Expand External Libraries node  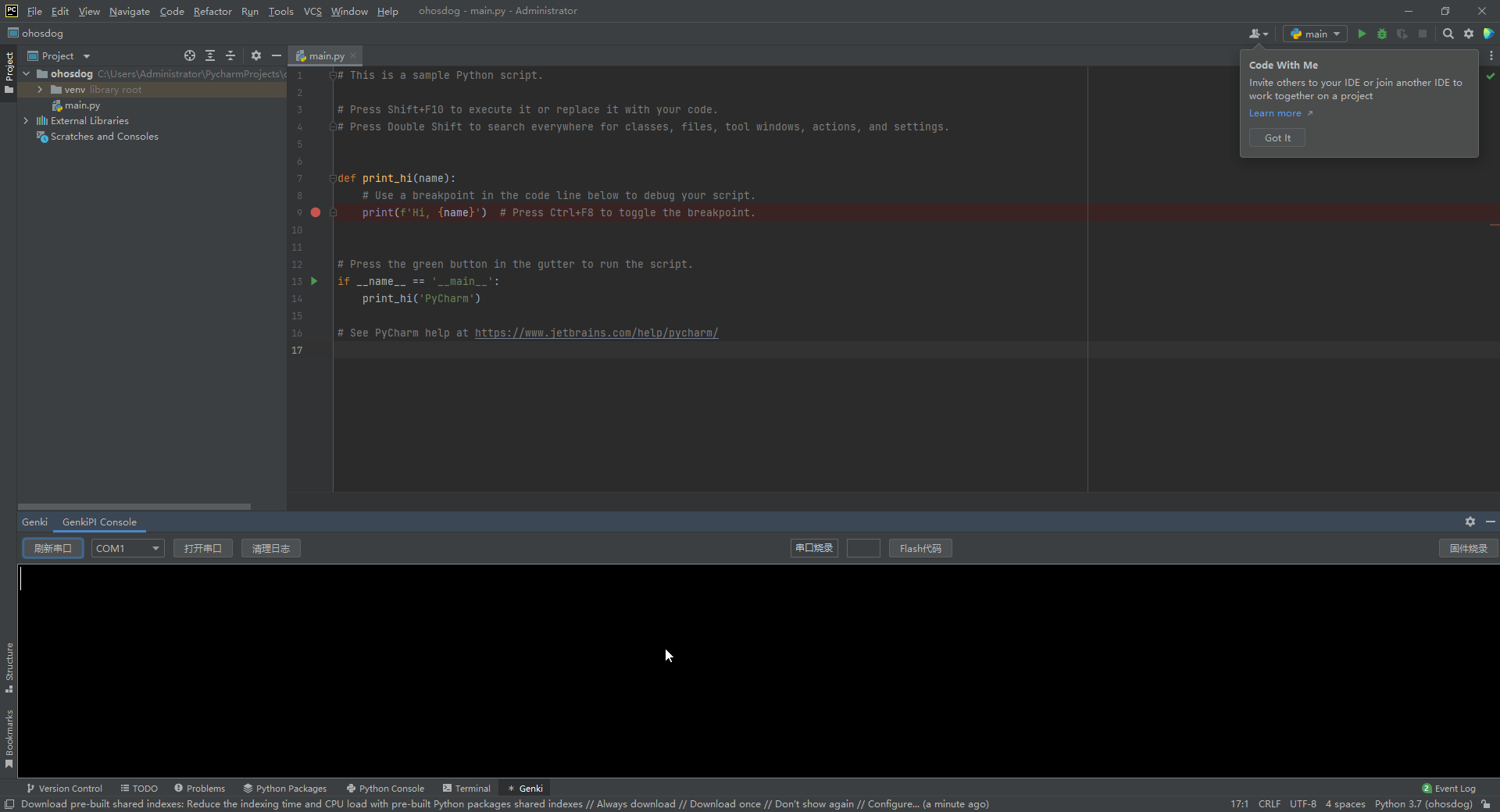pyautogui.click(x=26, y=121)
